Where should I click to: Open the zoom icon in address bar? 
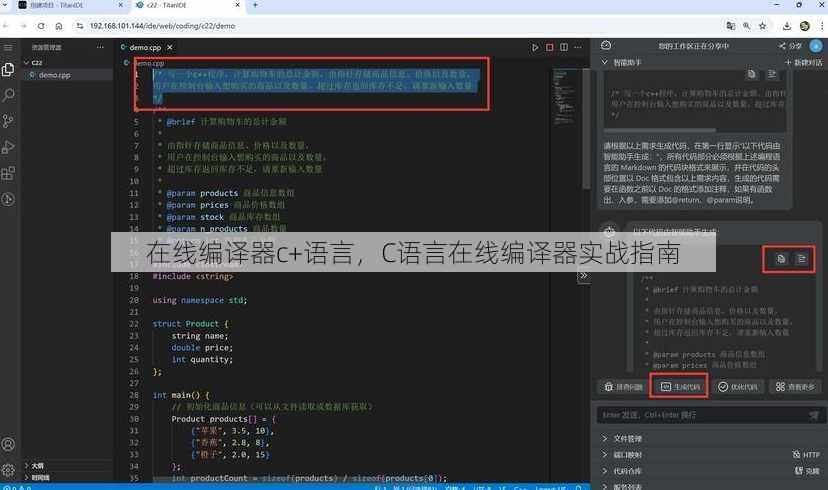747,26
